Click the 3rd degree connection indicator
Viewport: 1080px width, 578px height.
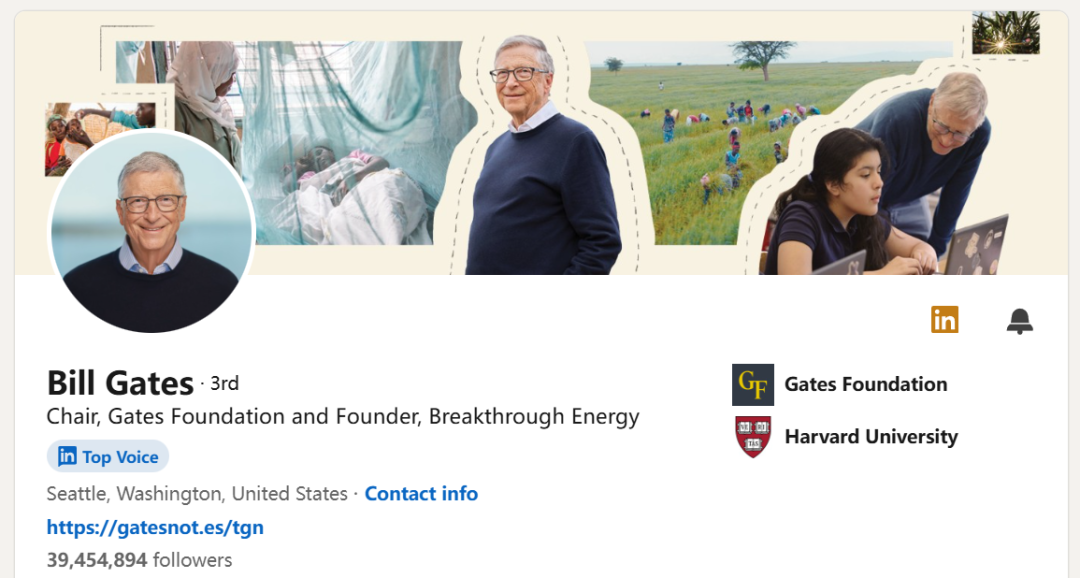[x=224, y=383]
